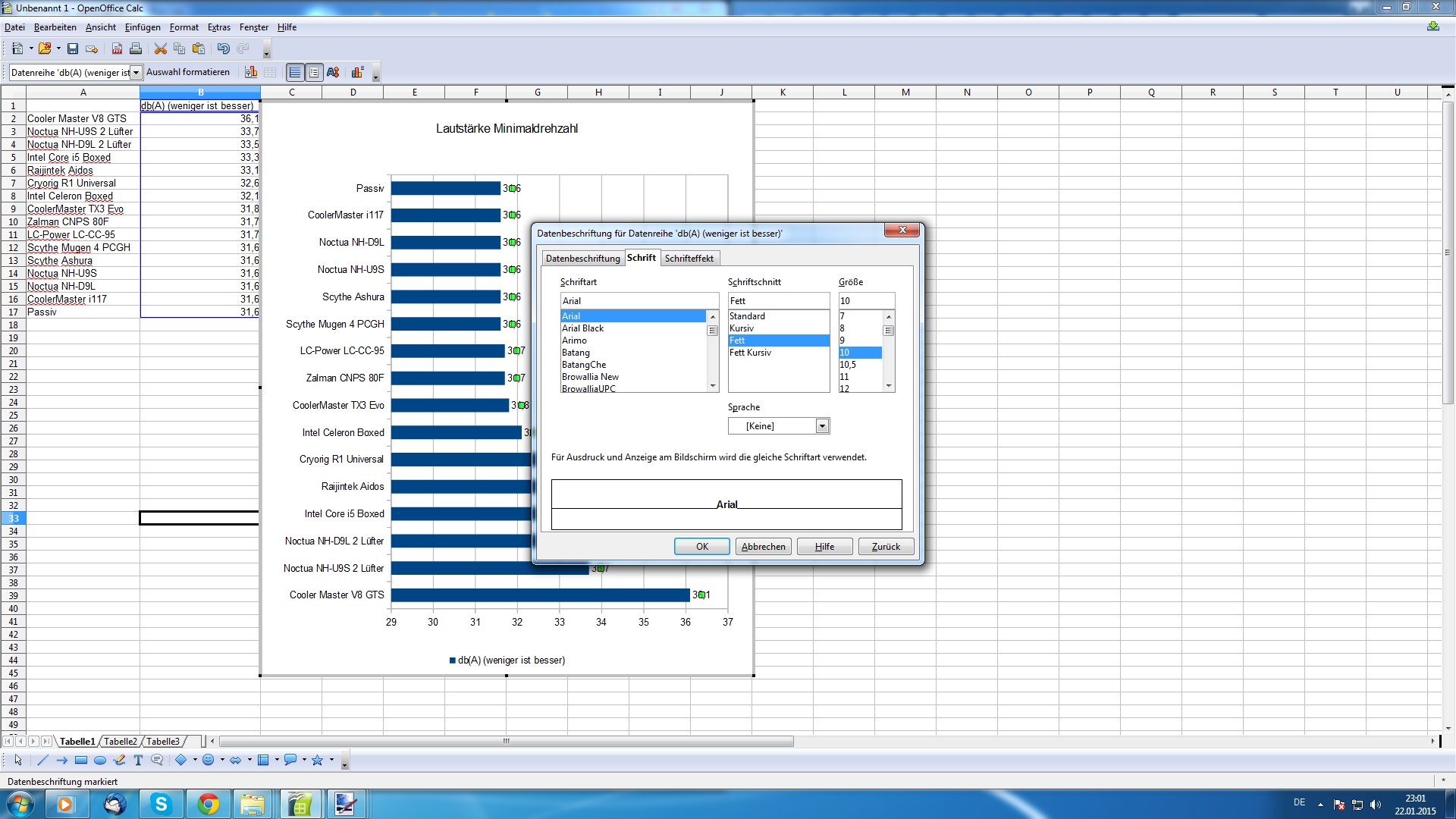Select the Callouts speech bubble tool
Screen dimensions: 1456x819
point(157,760)
